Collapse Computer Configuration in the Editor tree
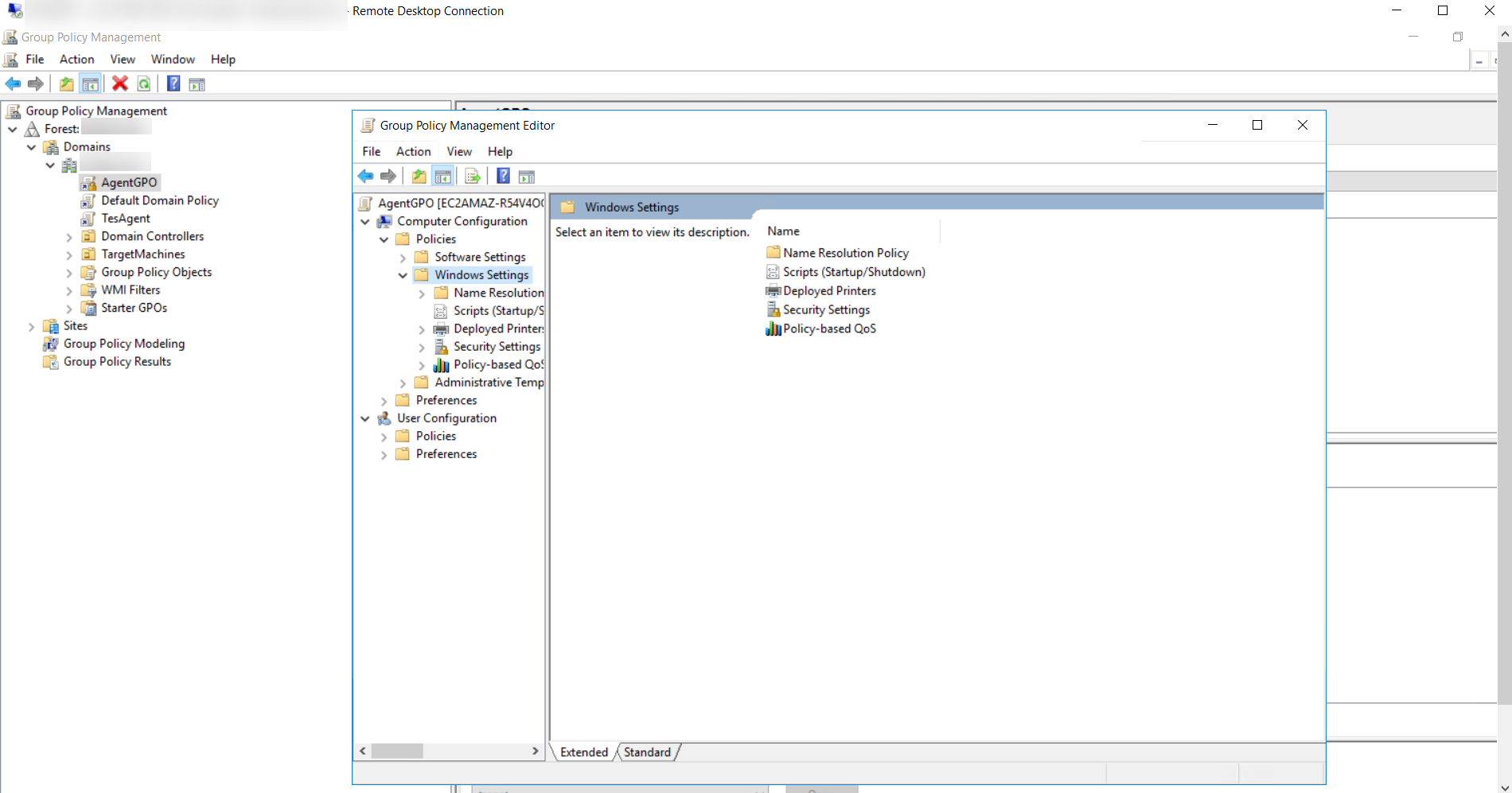 (x=365, y=222)
